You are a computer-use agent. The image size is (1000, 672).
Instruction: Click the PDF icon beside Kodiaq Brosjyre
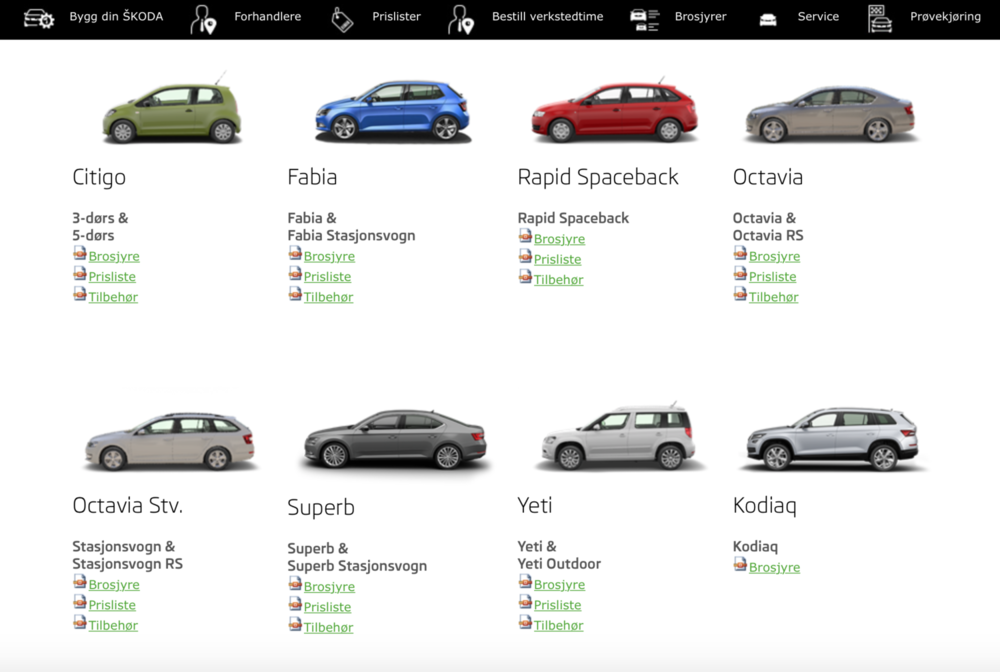click(x=740, y=564)
